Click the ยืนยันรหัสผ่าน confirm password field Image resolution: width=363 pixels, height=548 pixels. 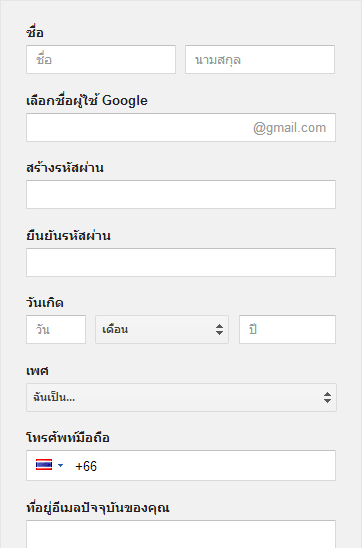click(181, 262)
